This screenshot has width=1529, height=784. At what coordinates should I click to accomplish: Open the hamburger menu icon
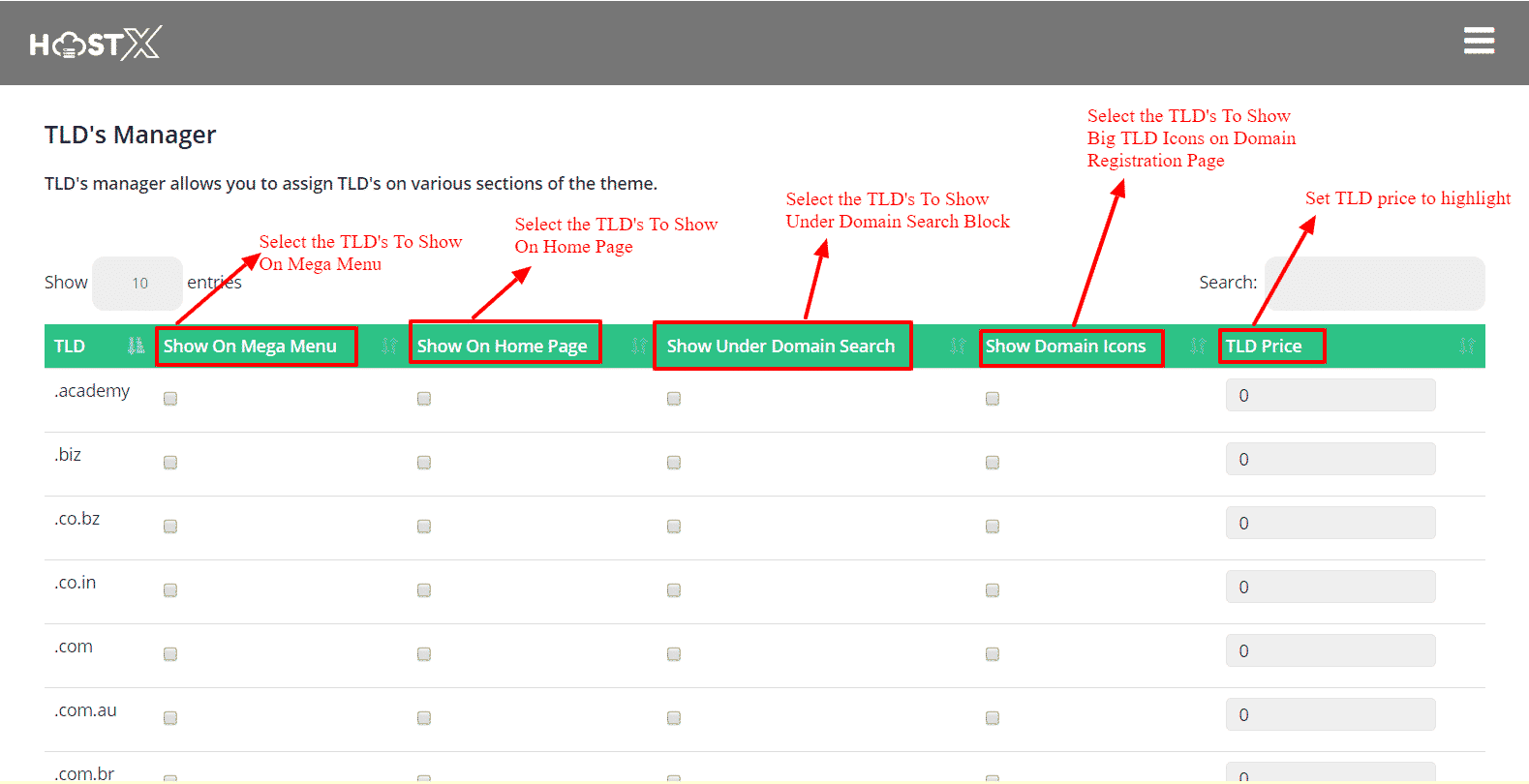1478,42
